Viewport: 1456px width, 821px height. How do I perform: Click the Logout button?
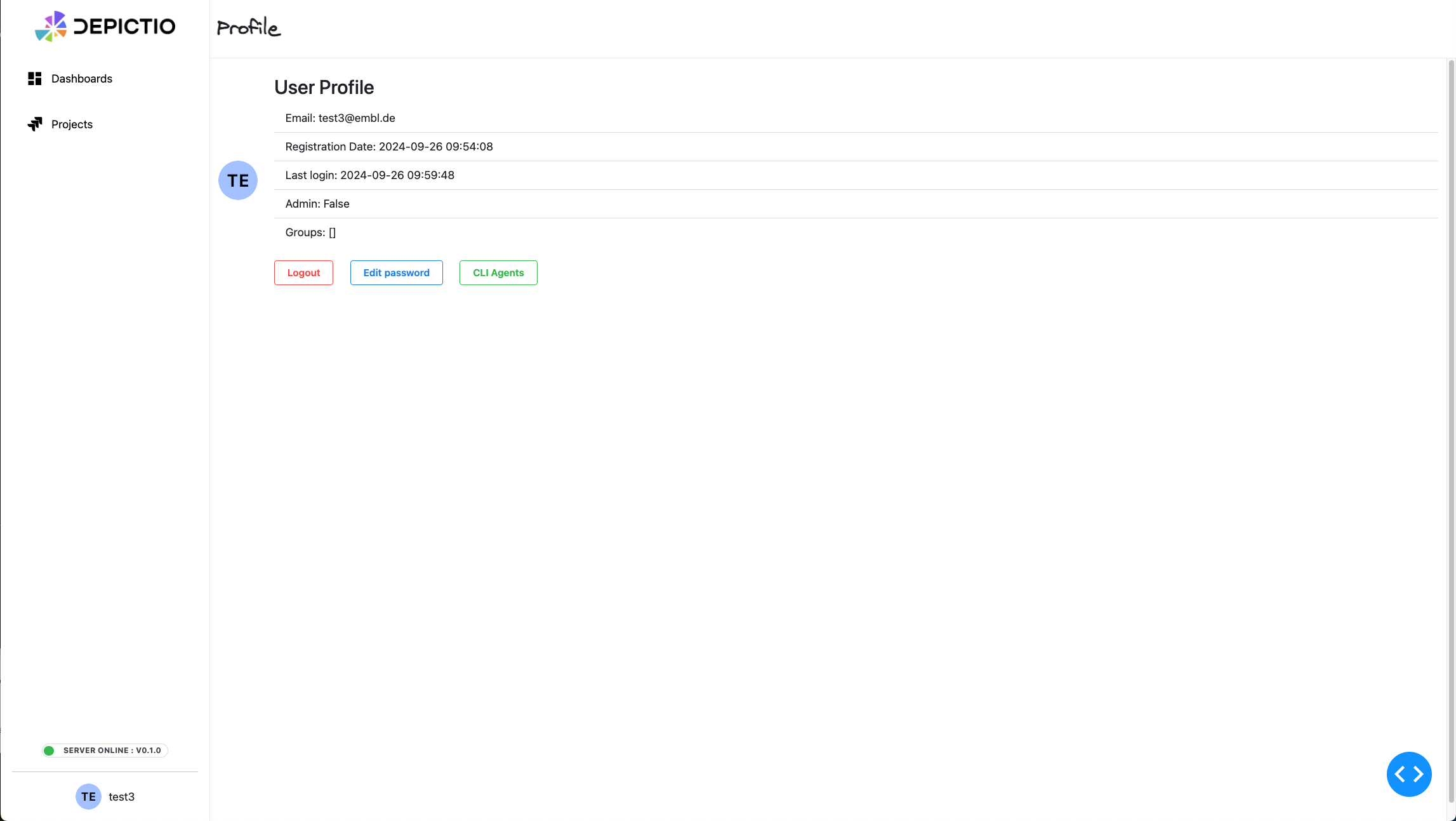[x=303, y=272]
